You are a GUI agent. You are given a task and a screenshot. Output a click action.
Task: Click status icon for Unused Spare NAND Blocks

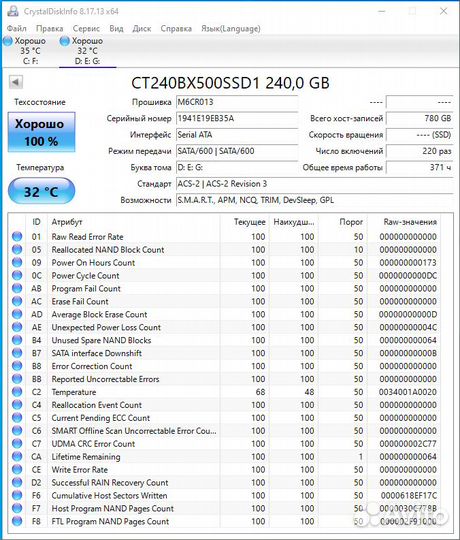coord(17,340)
